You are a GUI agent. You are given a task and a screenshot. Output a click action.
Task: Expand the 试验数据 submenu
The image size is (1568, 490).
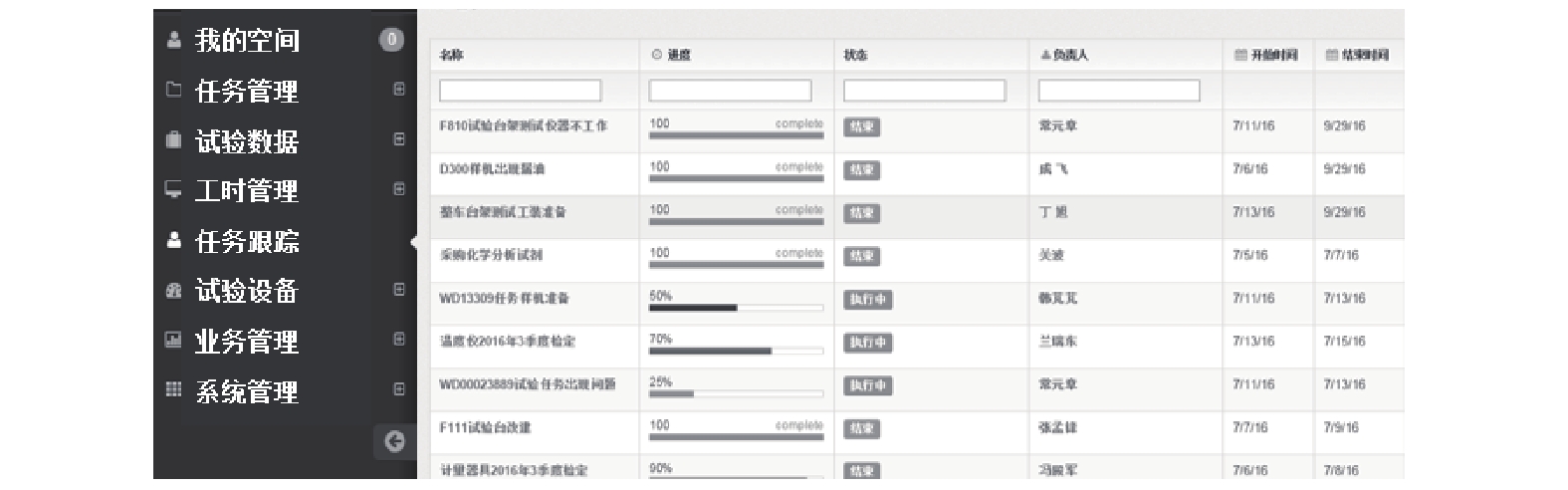pos(399,139)
